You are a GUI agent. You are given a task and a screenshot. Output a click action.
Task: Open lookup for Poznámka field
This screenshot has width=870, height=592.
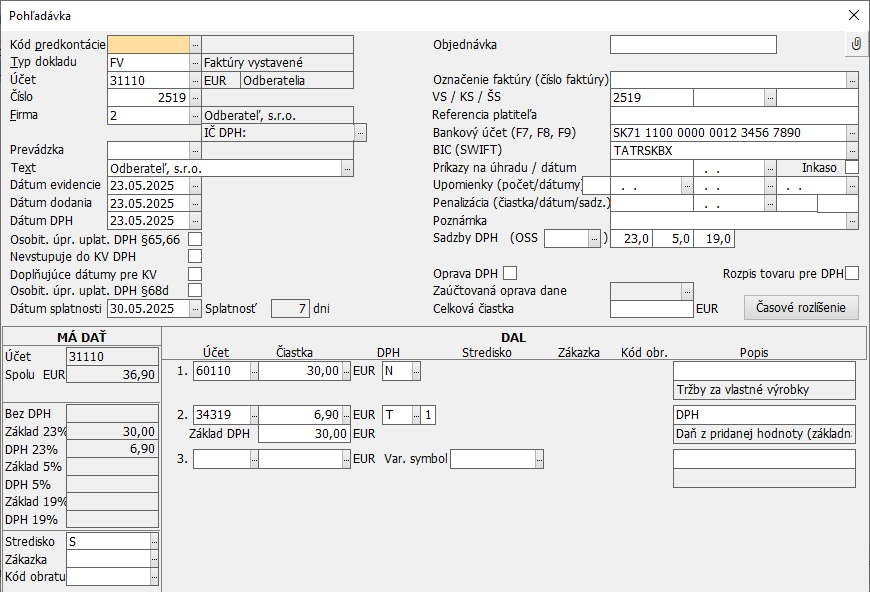(x=852, y=221)
